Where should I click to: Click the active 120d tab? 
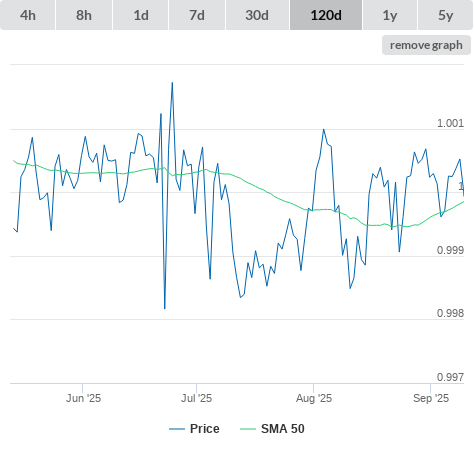326,15
